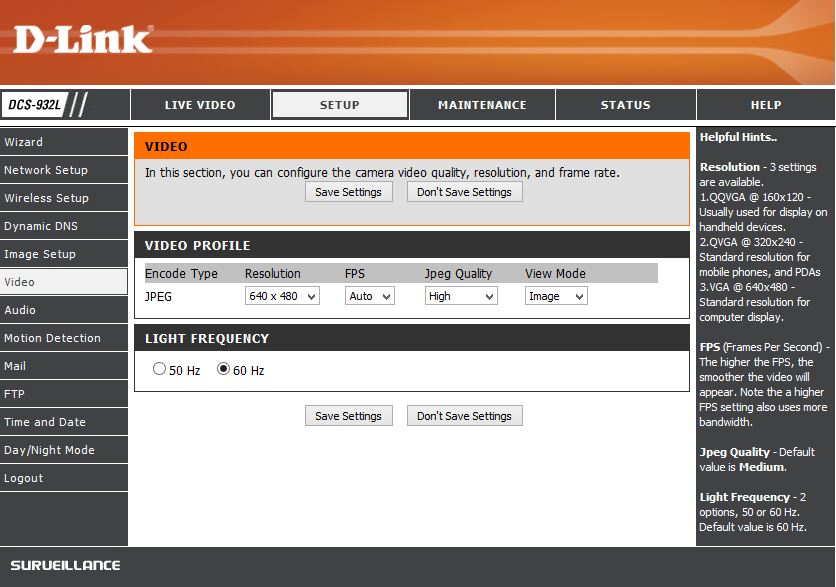Viewport: 836px width, 587px height.
Task: Click the upper Save Settings button
Action: click(348, 191)
